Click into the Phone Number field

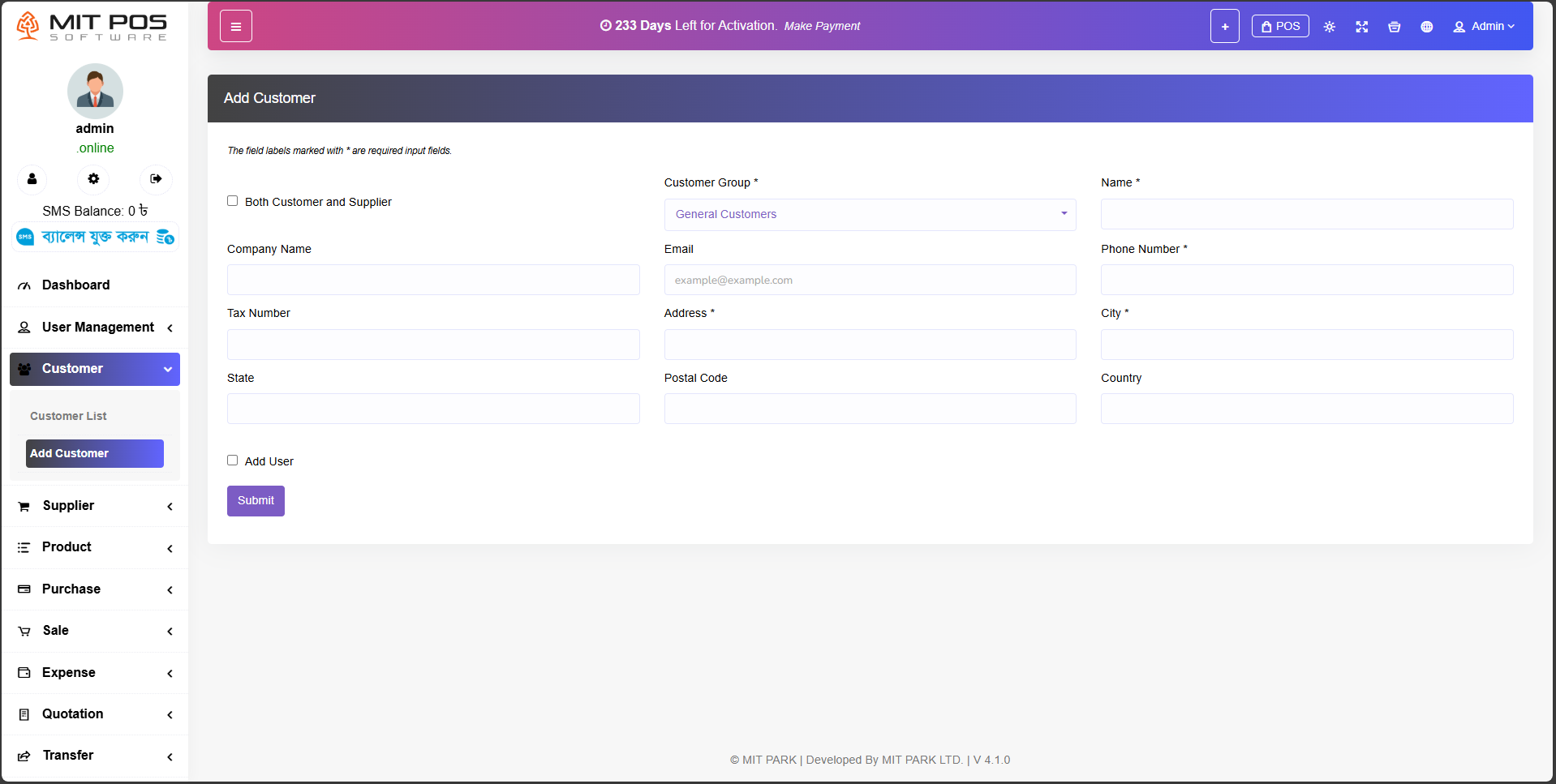1306,280
